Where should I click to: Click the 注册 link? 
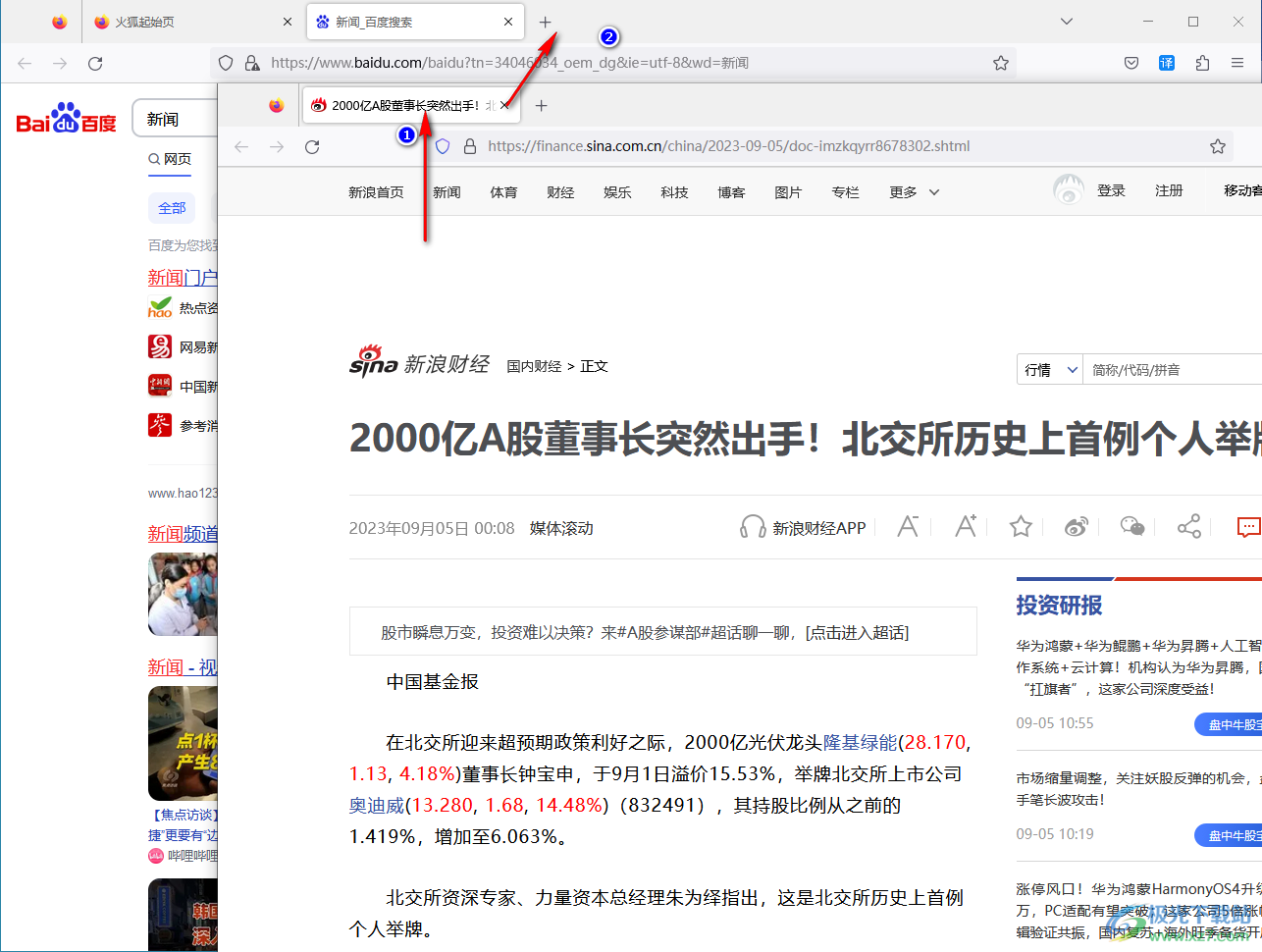[1169, 190]
